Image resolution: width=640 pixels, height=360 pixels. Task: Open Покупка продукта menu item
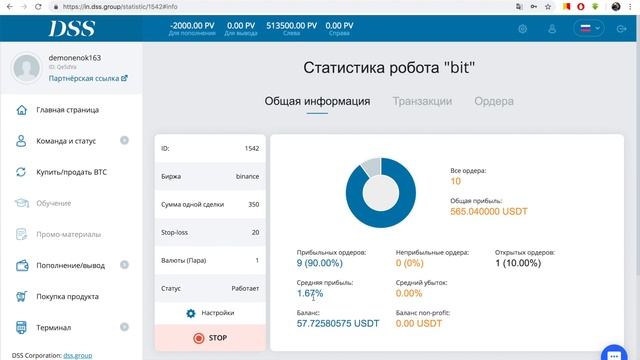pos(67,296)
